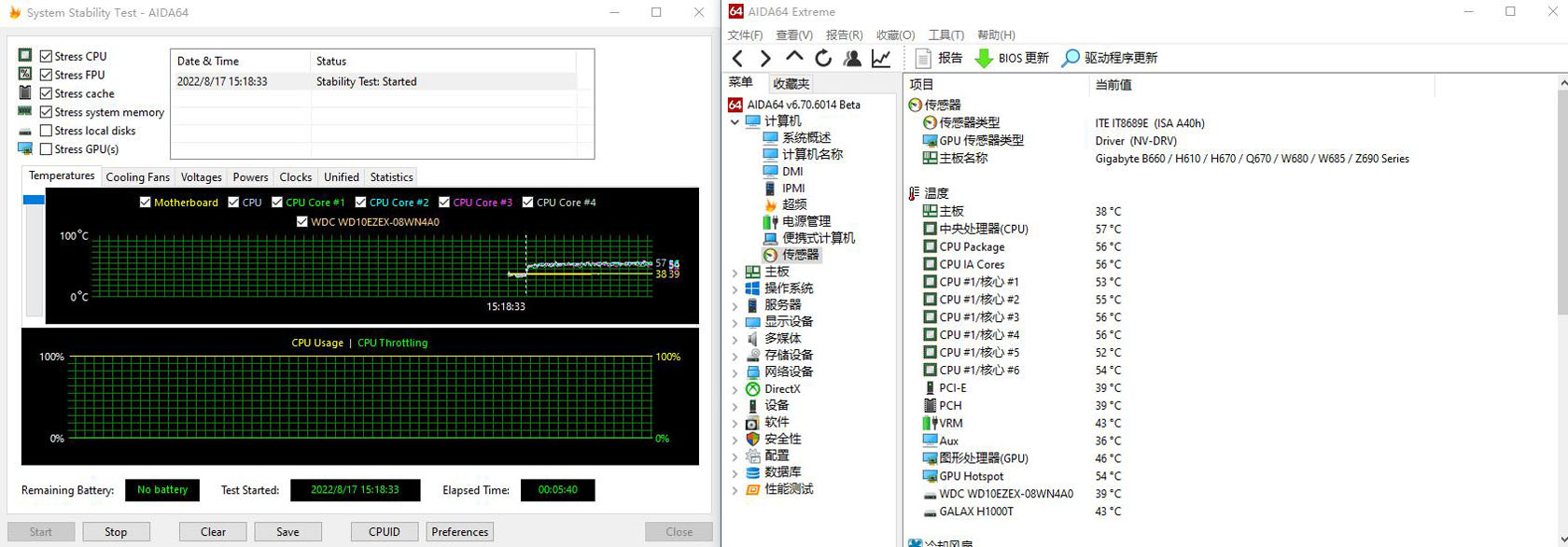Refresh the AIDA64 Extreme sensor page

coord(822,58)
